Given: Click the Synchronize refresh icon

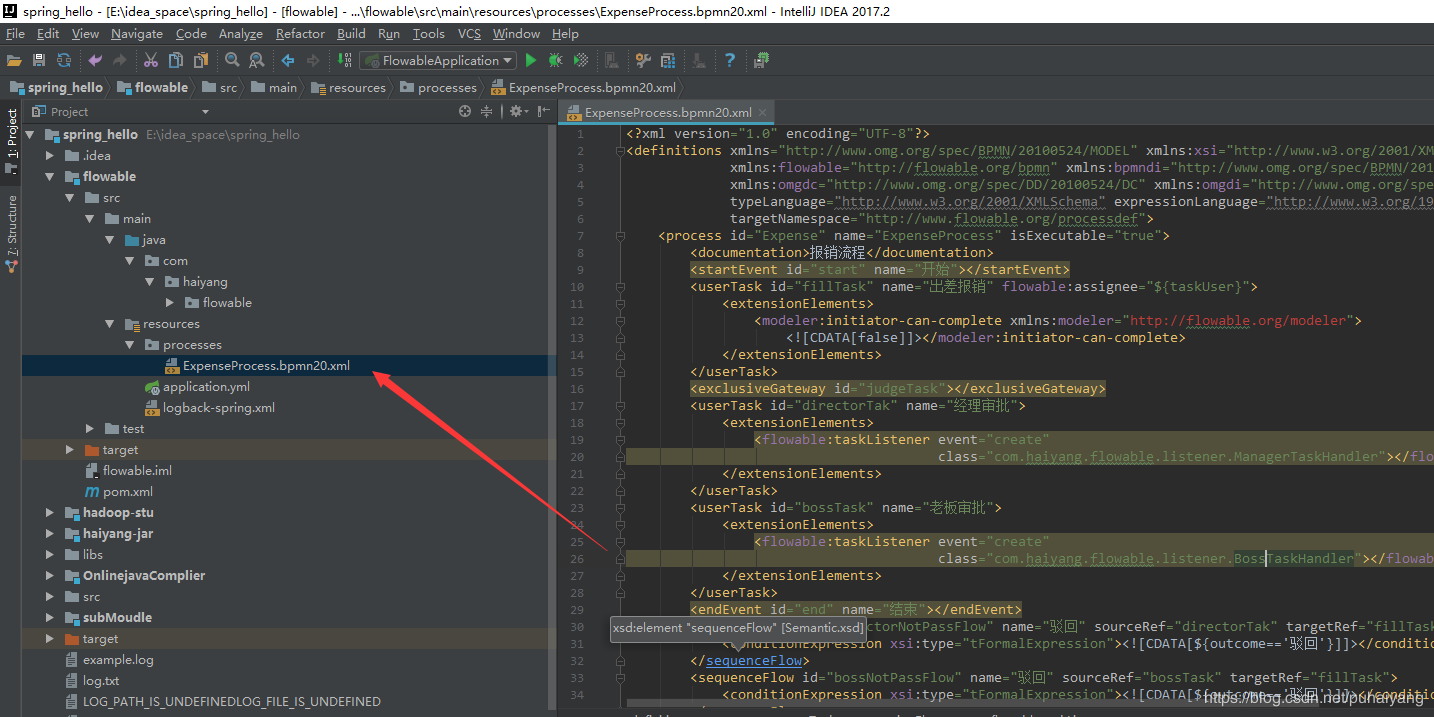Looking at the screenshot, I should pos(64,61).
